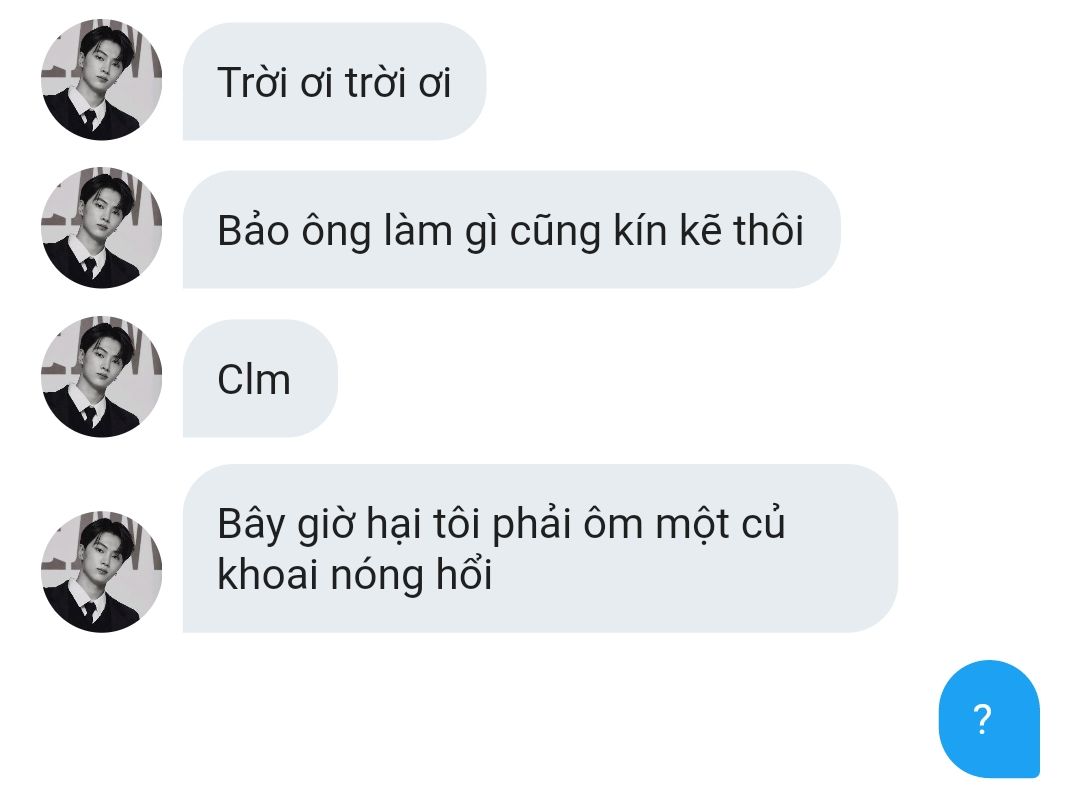Screen dimensions: 1080x798
Task: Click the blue '?' sent message bubble
Action: pos(989,719)
